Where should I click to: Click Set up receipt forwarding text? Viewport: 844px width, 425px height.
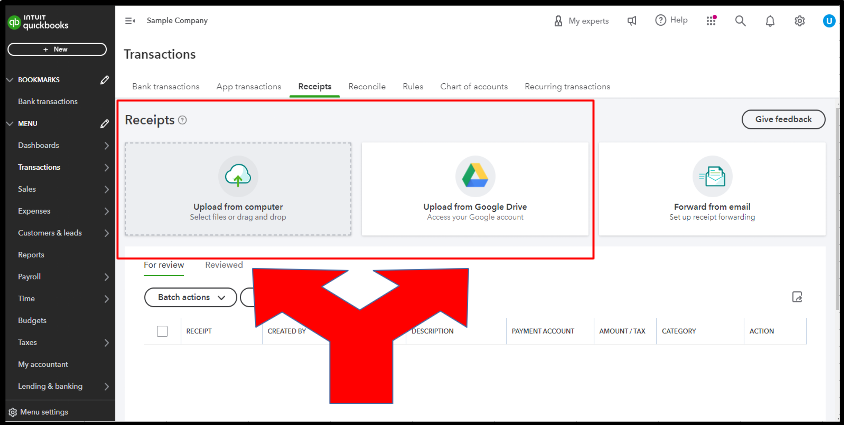pos(712,217)
